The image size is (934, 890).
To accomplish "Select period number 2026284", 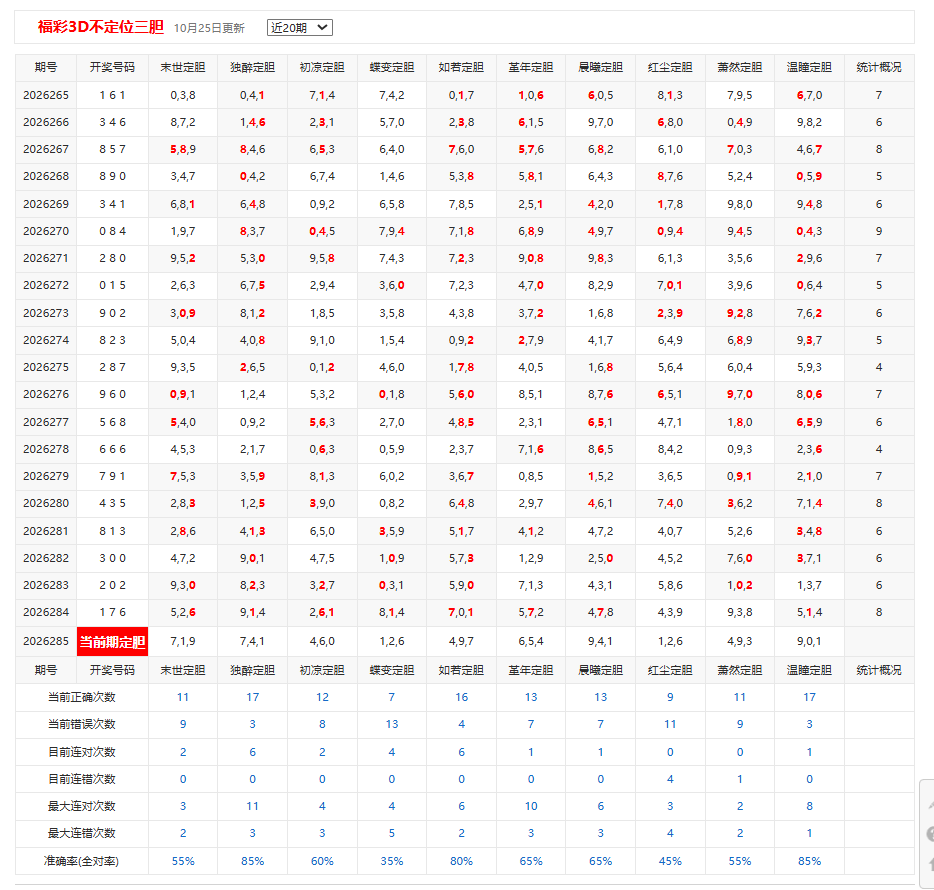I will coord(46,612).
